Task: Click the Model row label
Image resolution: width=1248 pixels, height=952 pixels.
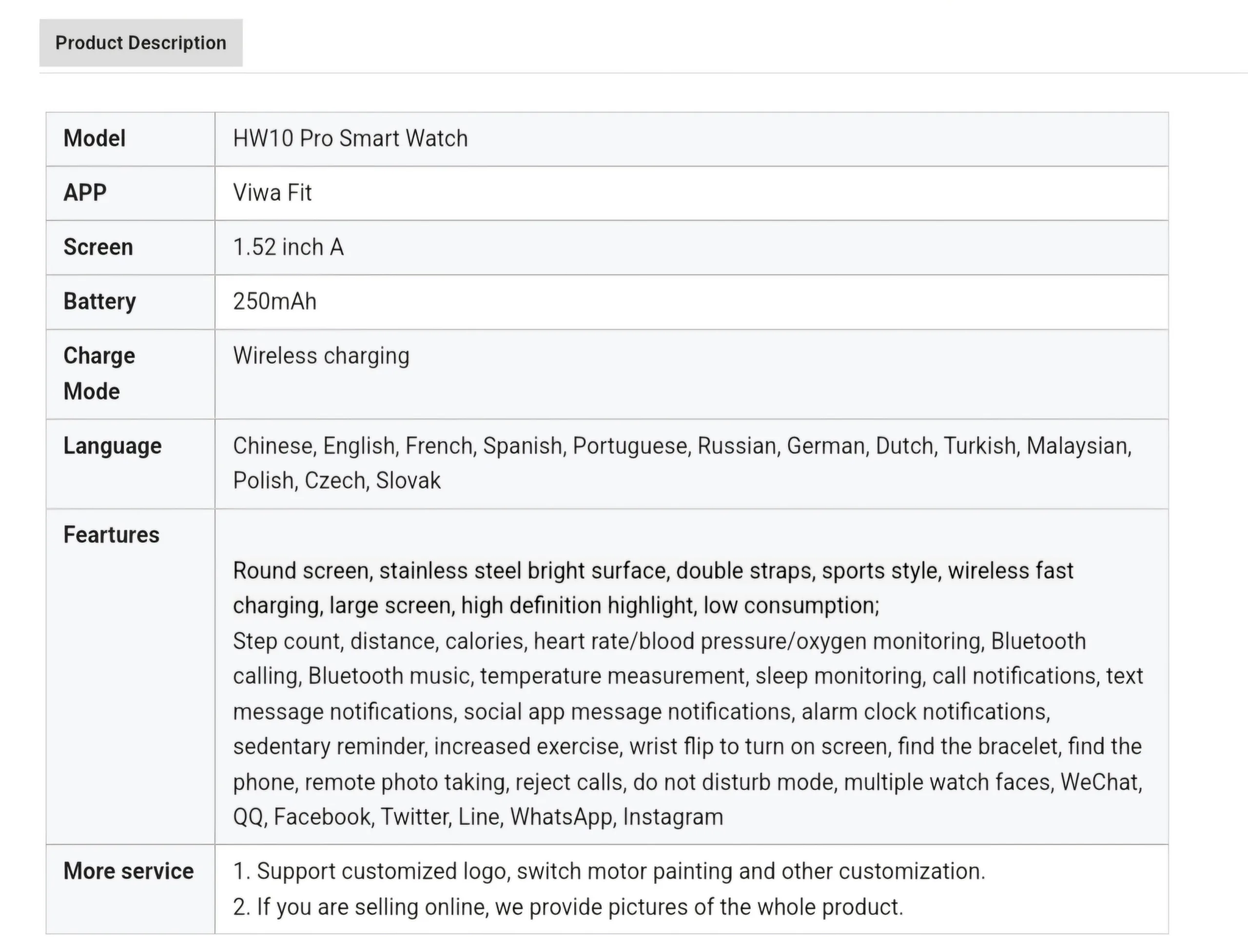Action: point(94,138)
